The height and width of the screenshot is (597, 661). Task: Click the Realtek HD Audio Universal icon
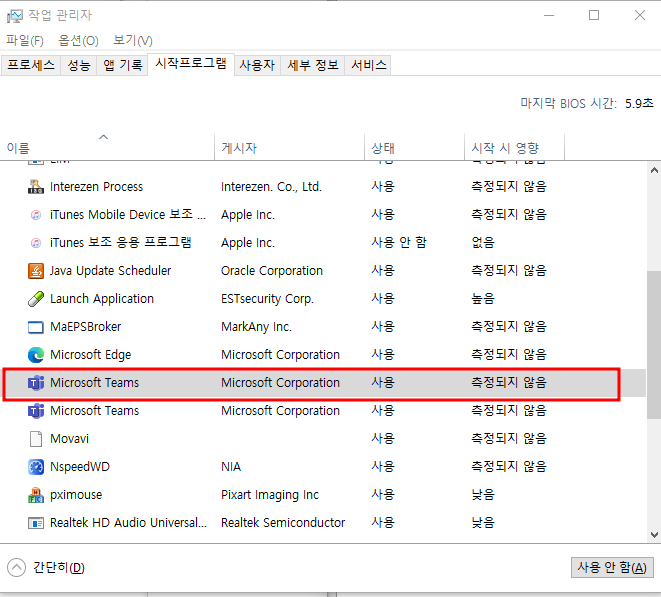[36, 523]
